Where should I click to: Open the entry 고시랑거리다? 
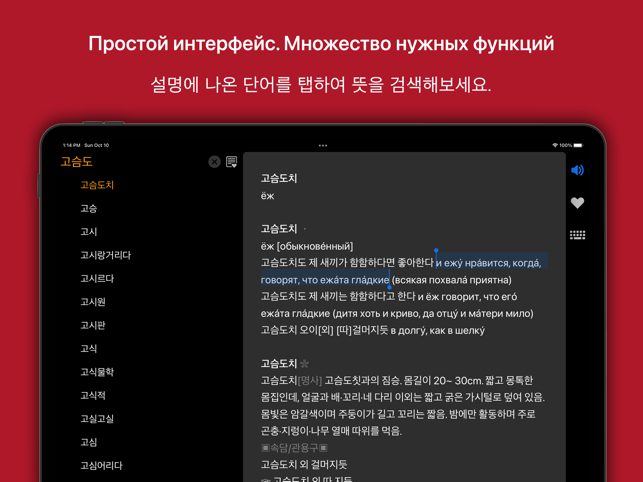(x=105, y=255)
